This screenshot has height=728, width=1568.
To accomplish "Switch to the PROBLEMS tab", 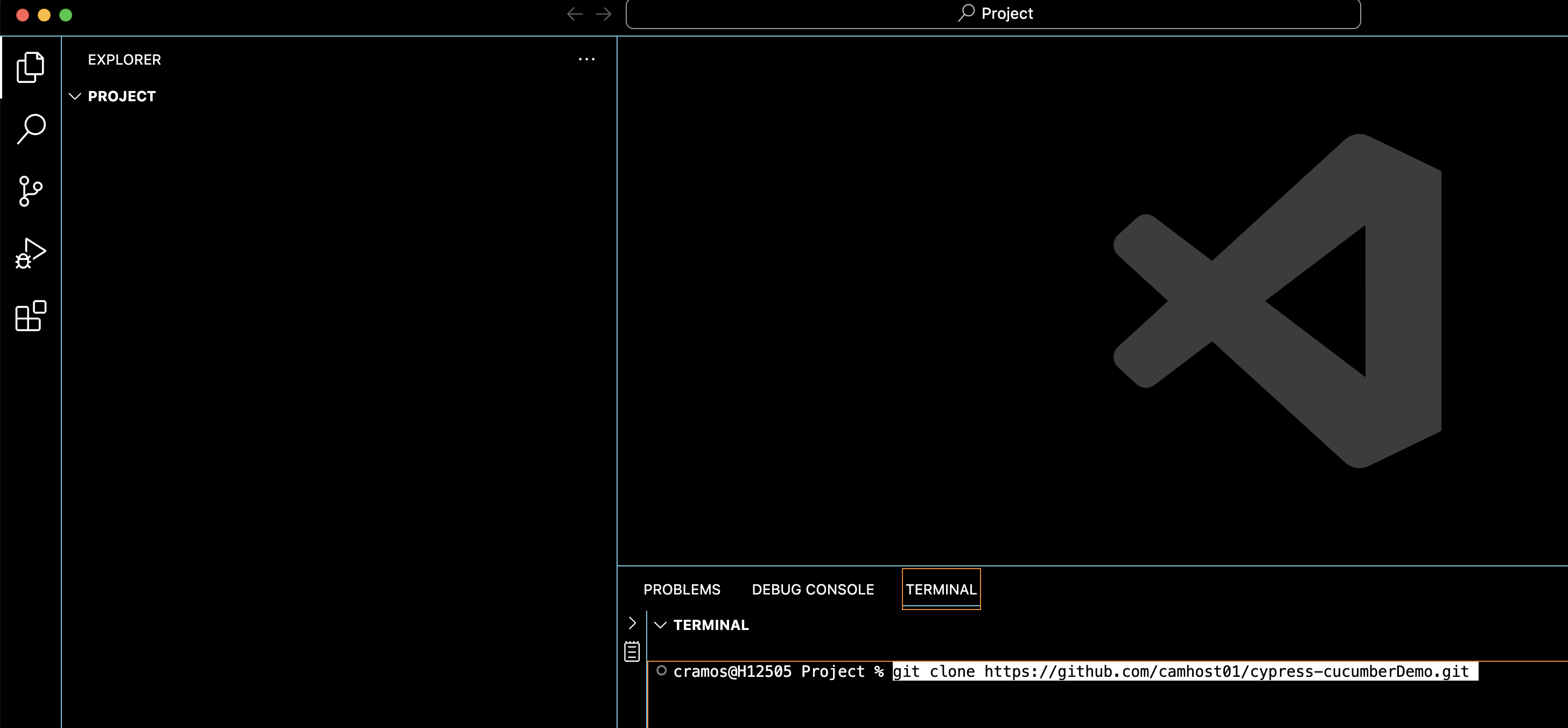I will point(681,589).
